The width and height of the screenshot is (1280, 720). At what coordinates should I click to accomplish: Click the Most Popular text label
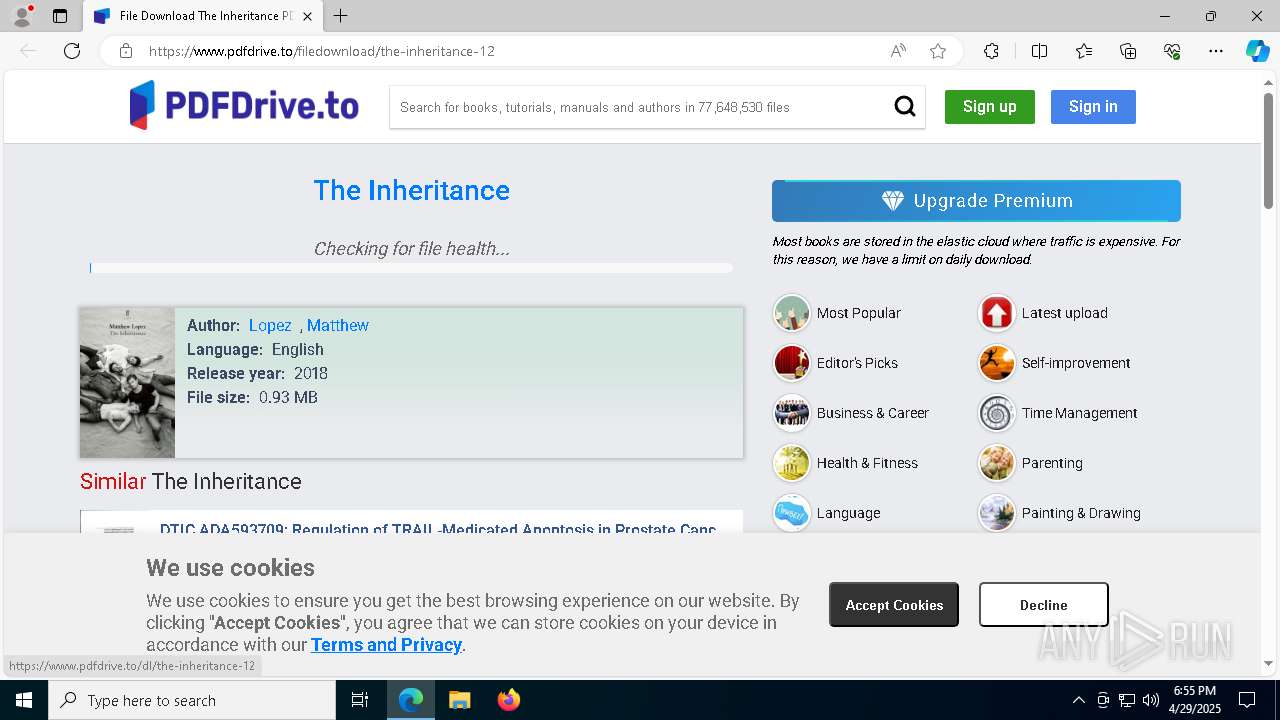tap(859, 313)
